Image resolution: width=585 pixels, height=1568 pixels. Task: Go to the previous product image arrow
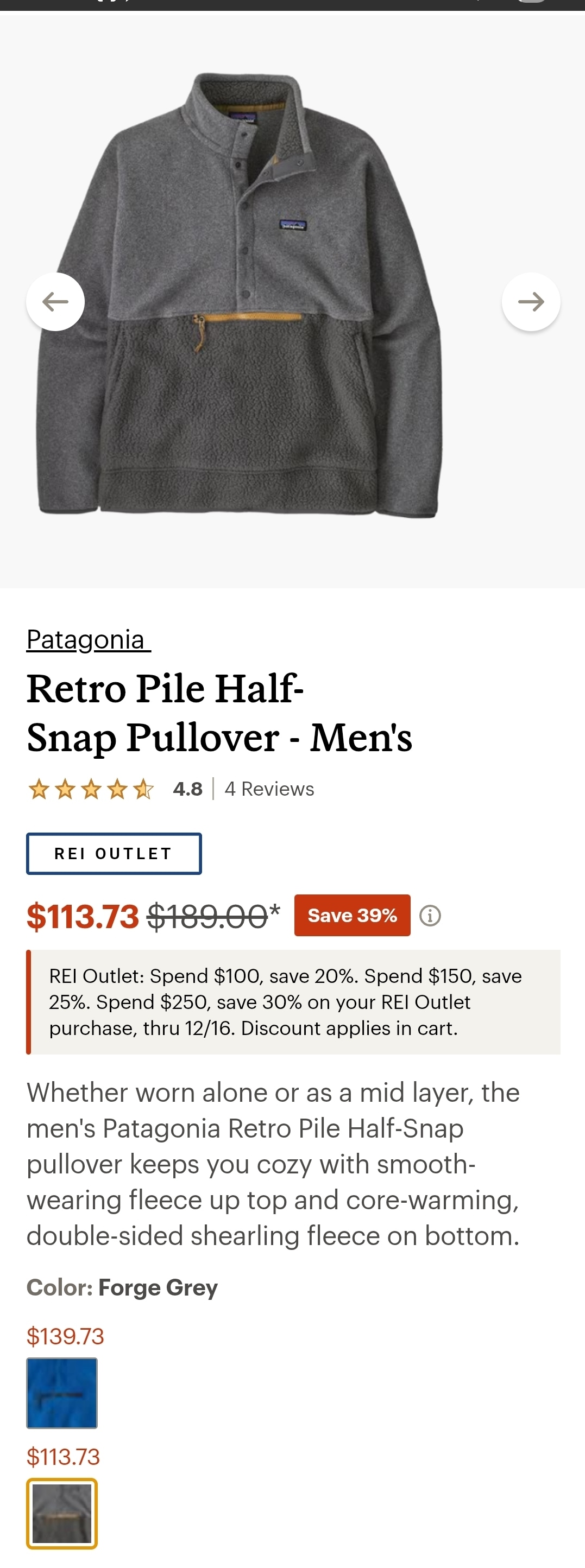(55, 302)
